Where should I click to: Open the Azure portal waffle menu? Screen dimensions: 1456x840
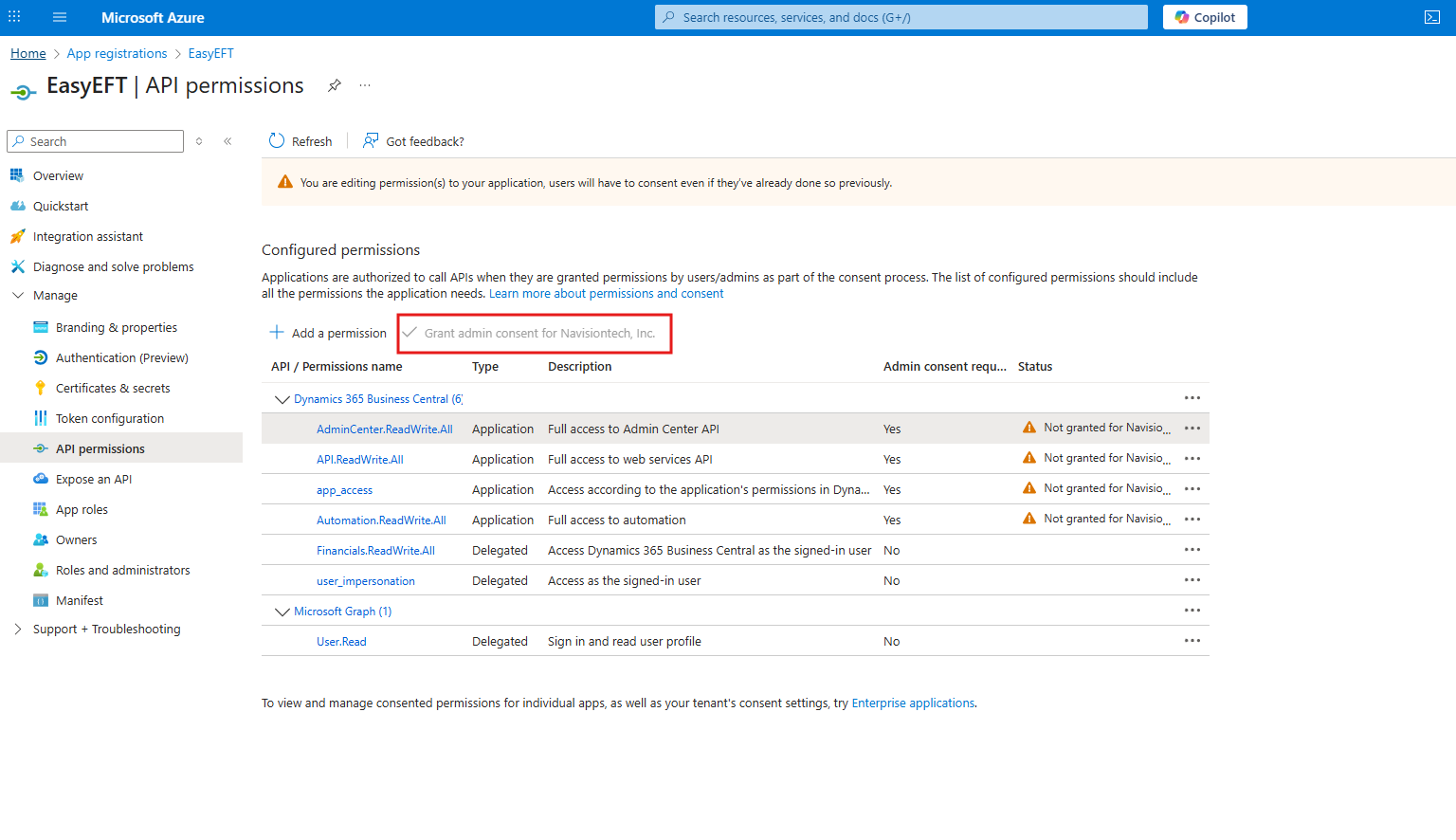[14, 17]
